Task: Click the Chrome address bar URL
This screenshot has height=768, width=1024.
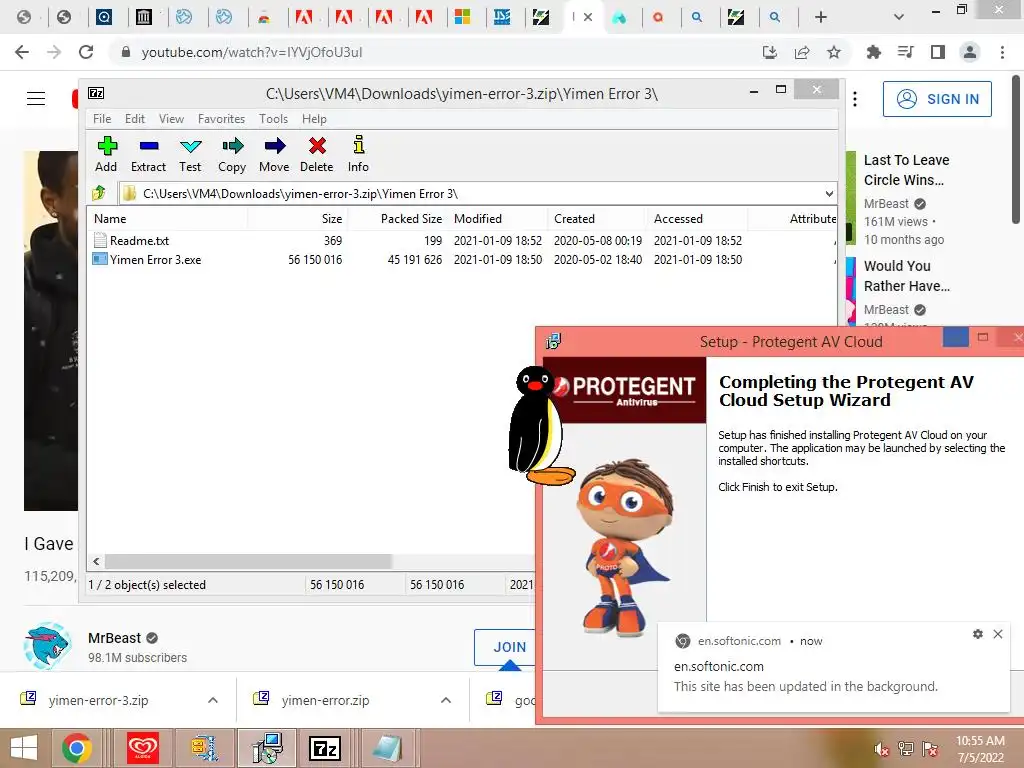Action: (252, 52)
